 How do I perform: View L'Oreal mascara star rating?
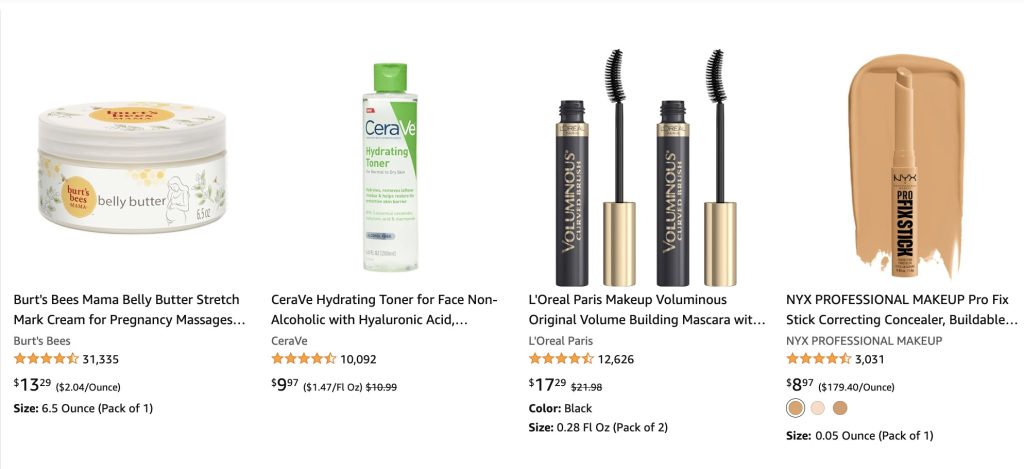coord(561,359)
